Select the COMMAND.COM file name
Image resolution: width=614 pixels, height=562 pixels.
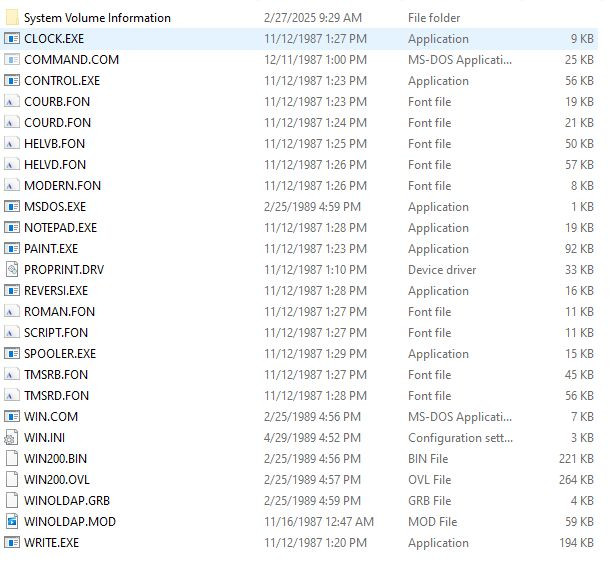tap(71, 60)
